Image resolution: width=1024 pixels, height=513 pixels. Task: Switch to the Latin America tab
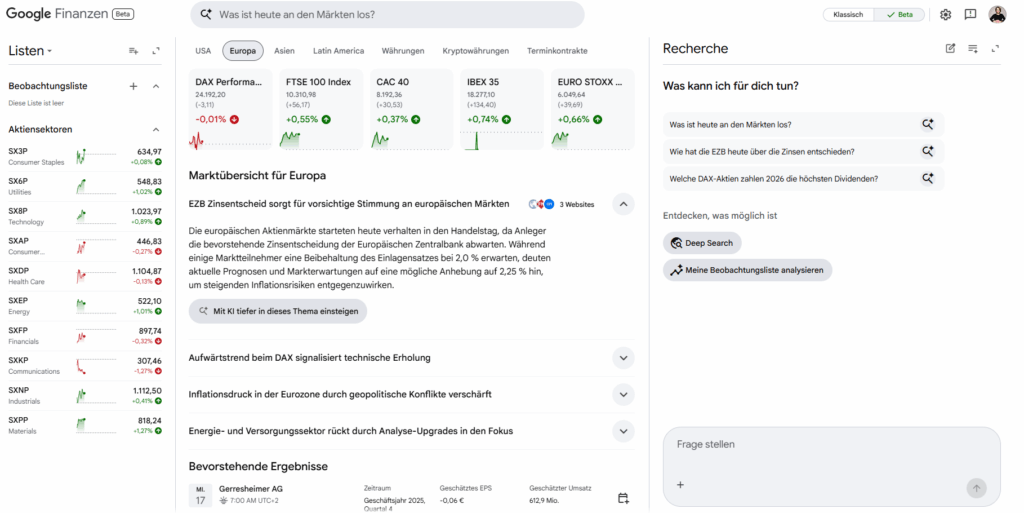338,51
